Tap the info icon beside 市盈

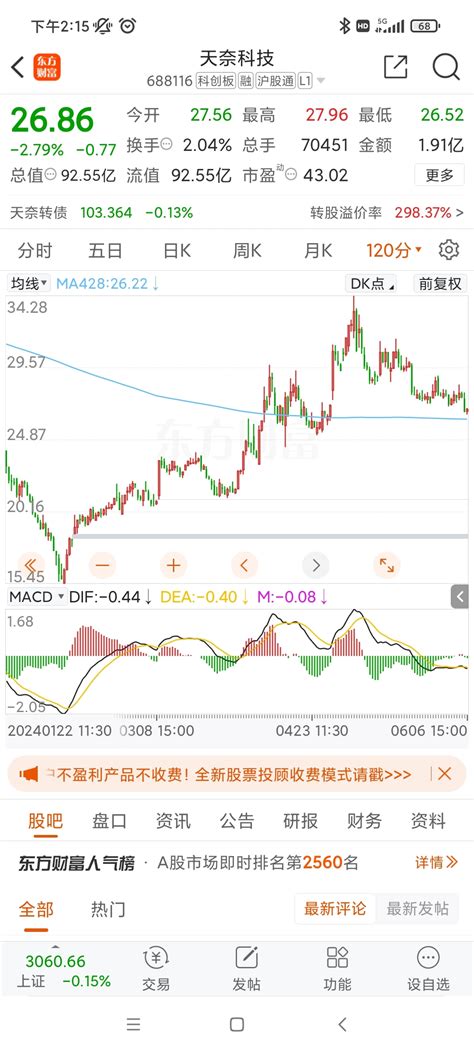coord(291,175)
